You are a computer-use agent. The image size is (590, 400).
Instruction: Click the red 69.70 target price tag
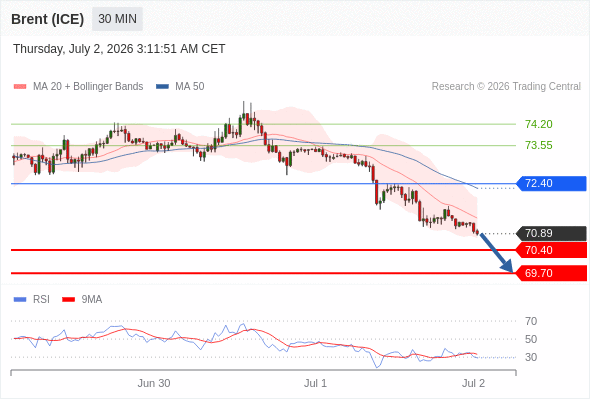[551, 273]
